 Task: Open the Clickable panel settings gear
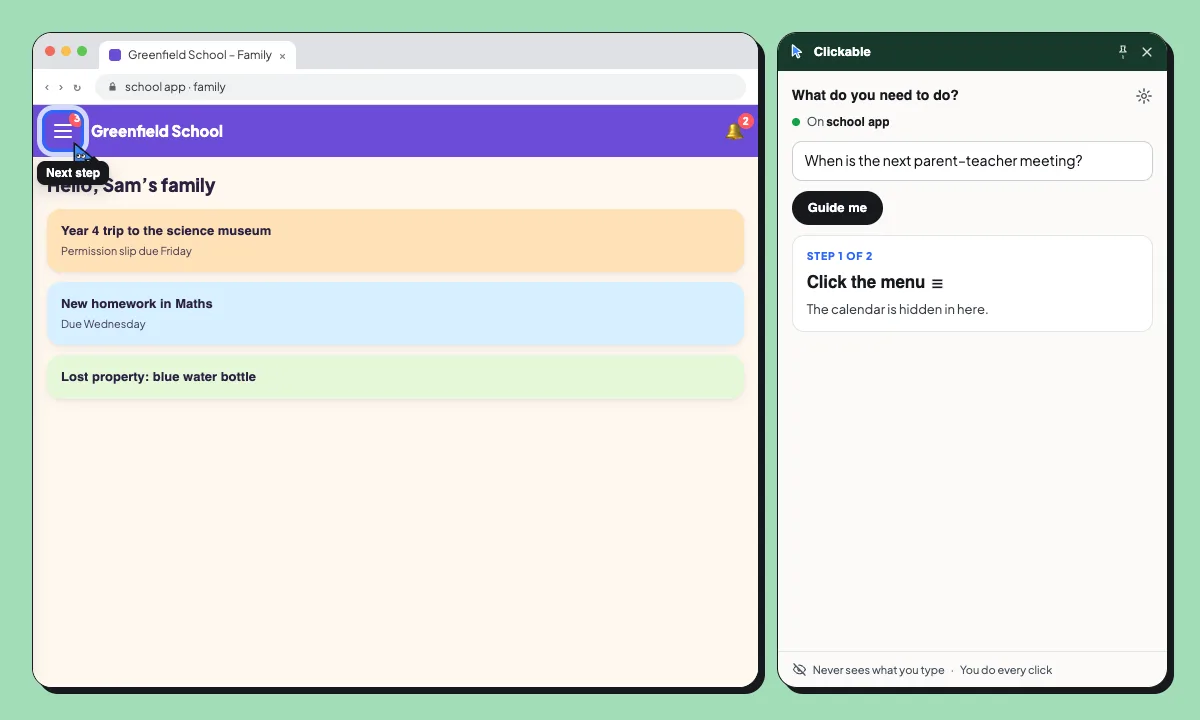click(1144, 96)
